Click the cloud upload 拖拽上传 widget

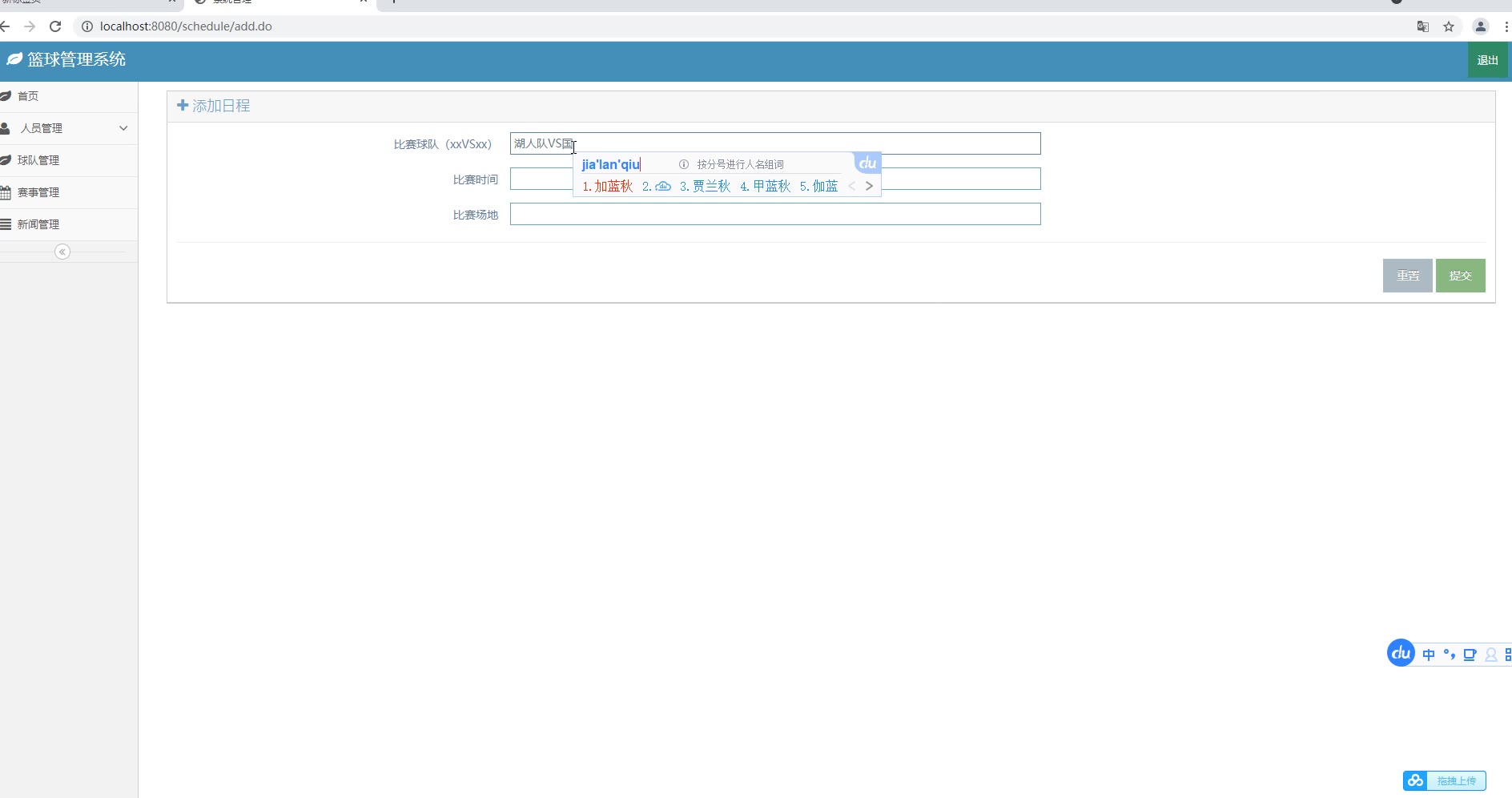coord(1445,780)
